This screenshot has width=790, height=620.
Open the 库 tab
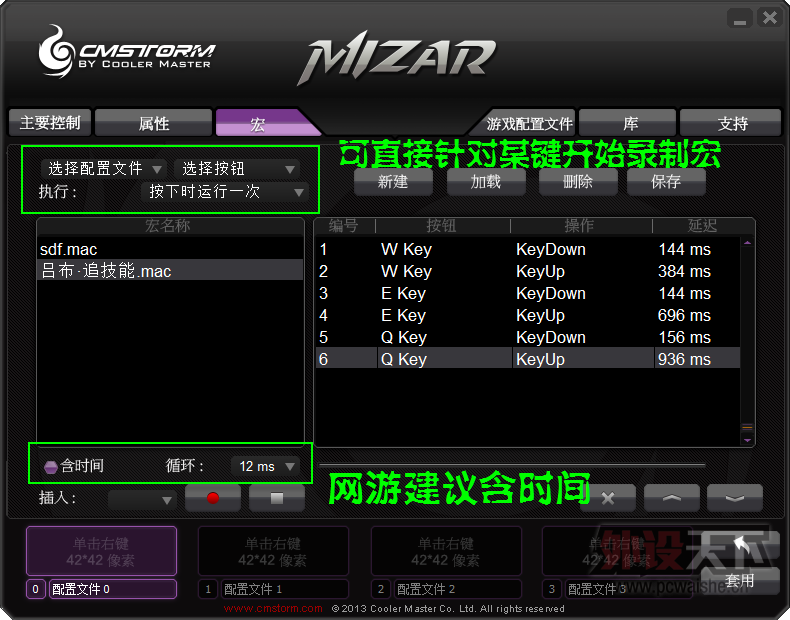pyautogui.click(x=627, y=122)
